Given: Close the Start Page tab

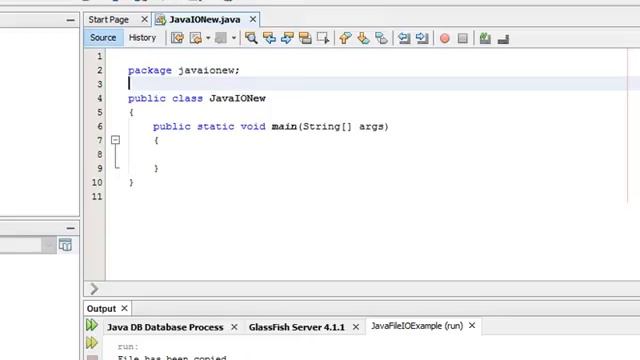Looking at the screenshot, I should point(144,20).
